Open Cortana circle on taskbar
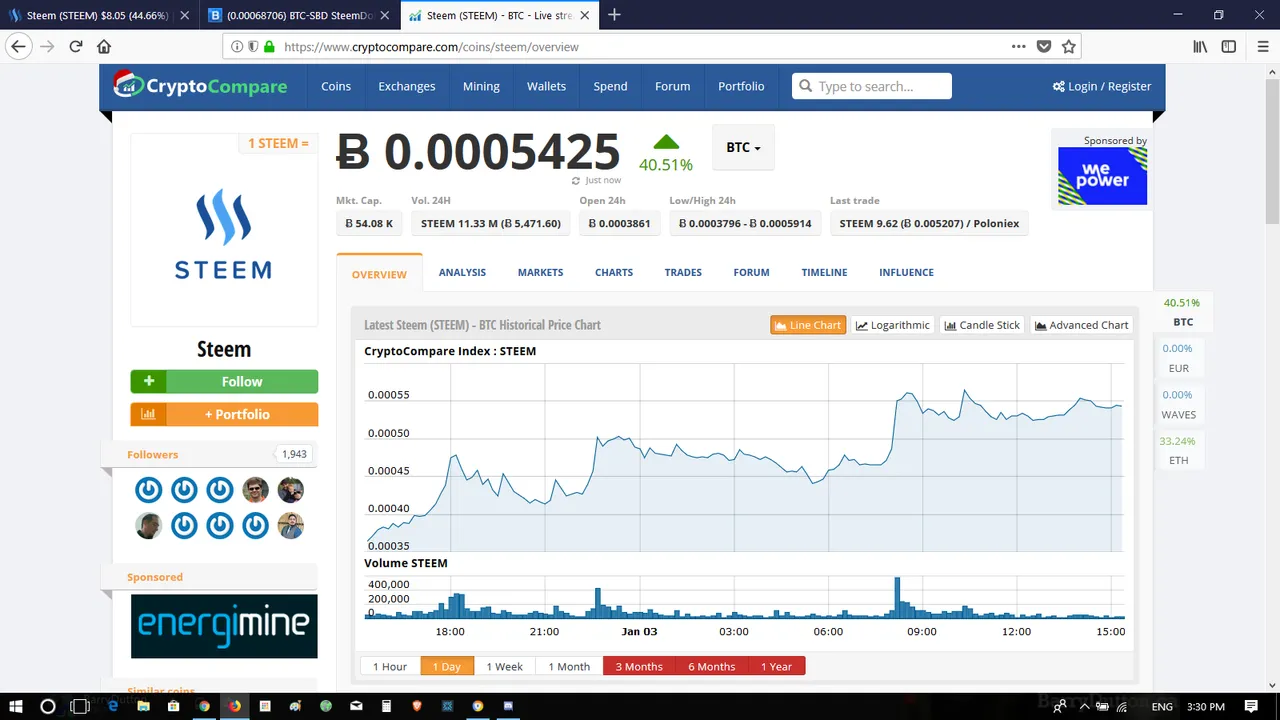Screen dimensions: 1280x720 [47, 706]
